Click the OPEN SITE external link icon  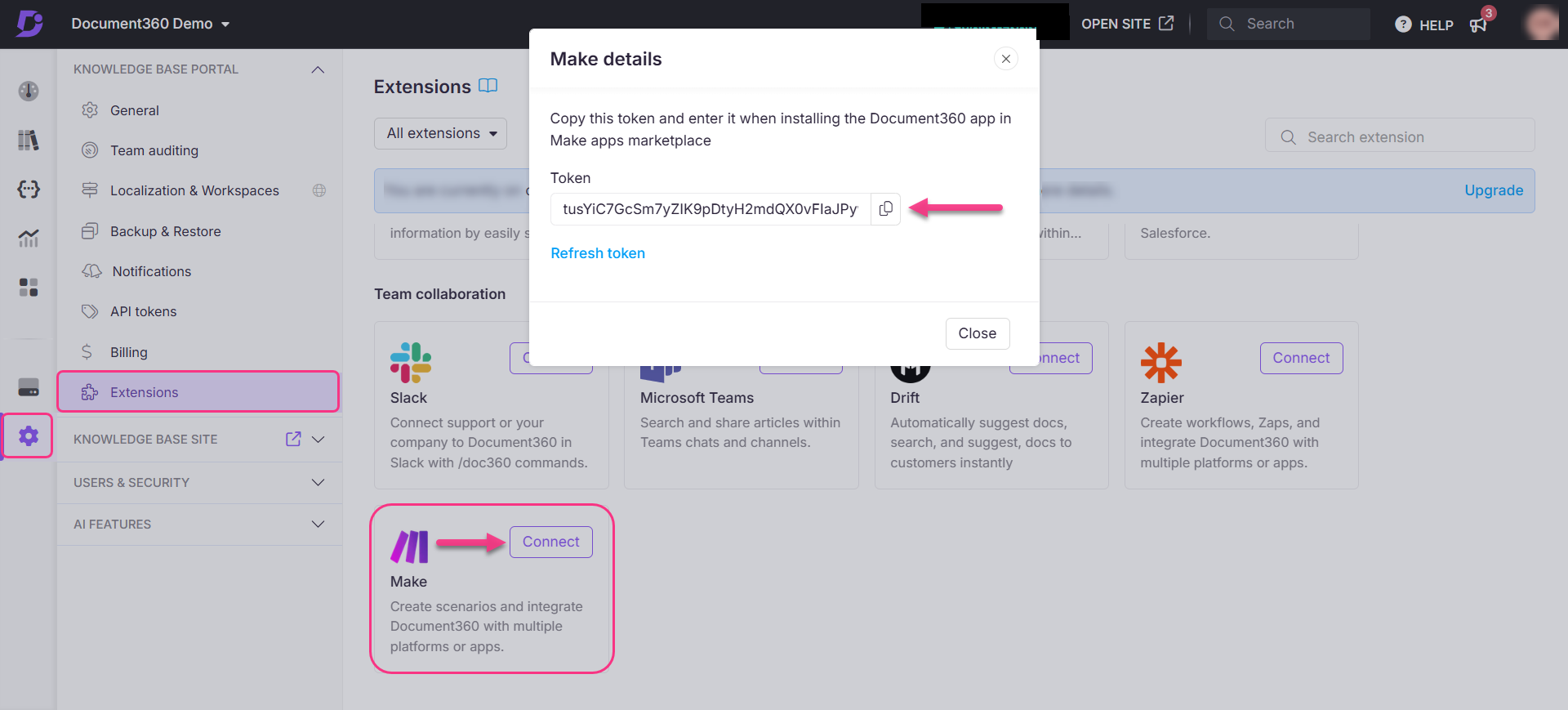coord(1166,24)
